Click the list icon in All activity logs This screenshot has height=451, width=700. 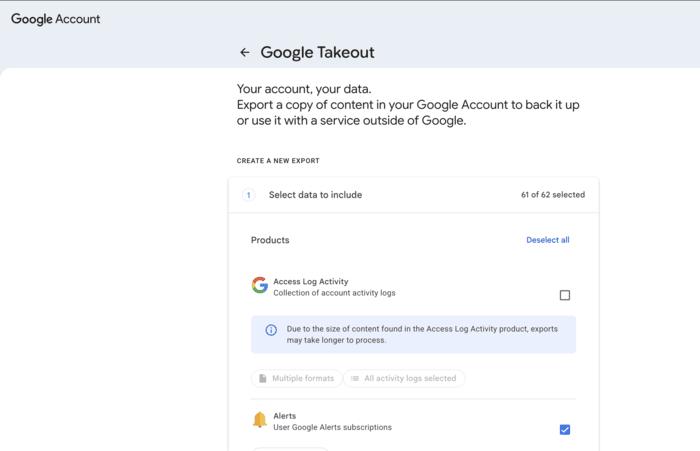pos(355,378)
